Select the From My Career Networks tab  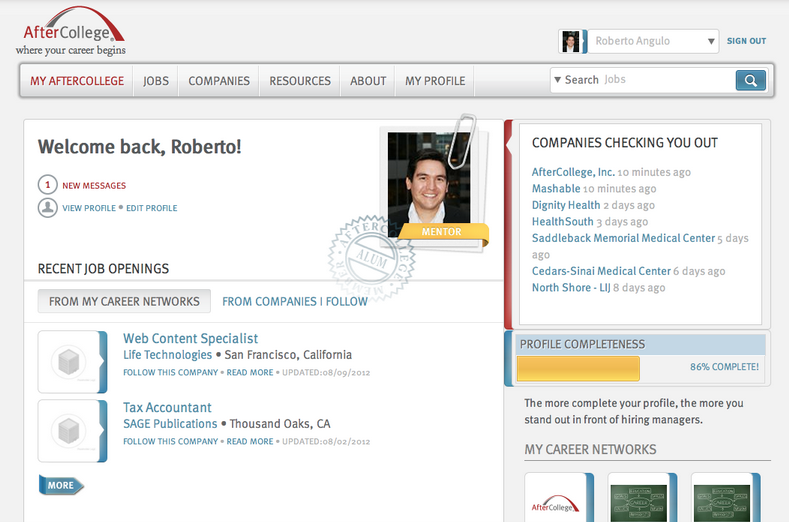click(x=124, y=301)
